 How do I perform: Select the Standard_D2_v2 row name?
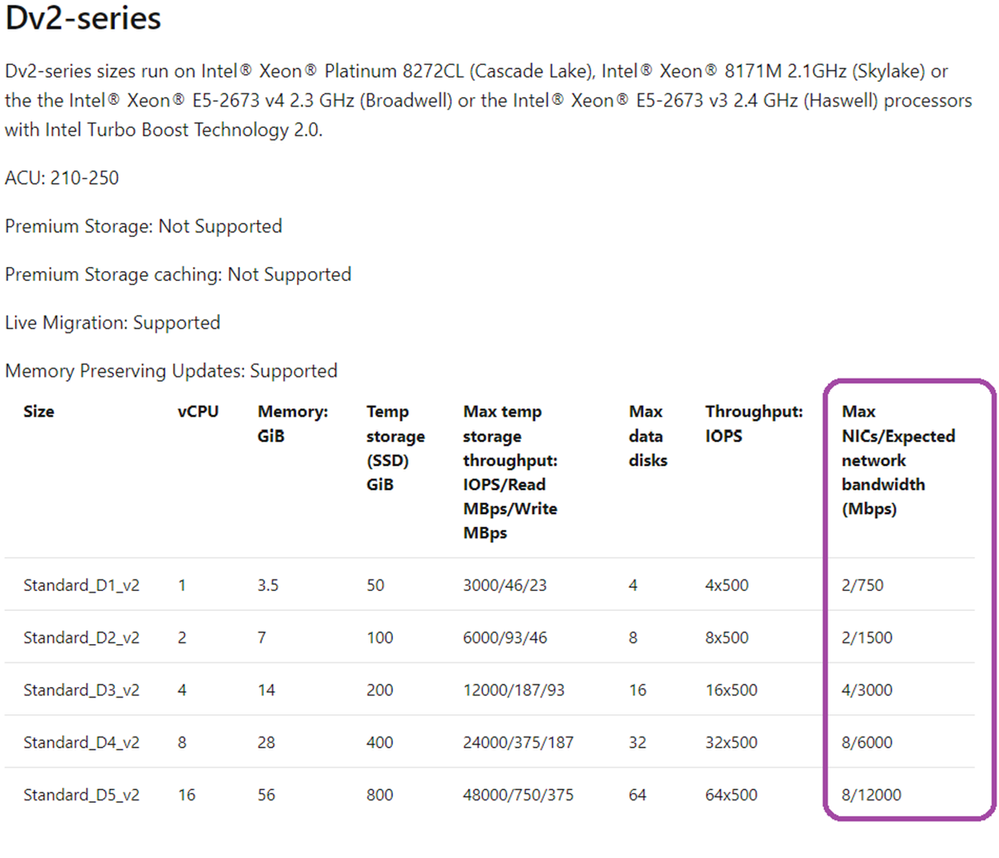point(81,637)
